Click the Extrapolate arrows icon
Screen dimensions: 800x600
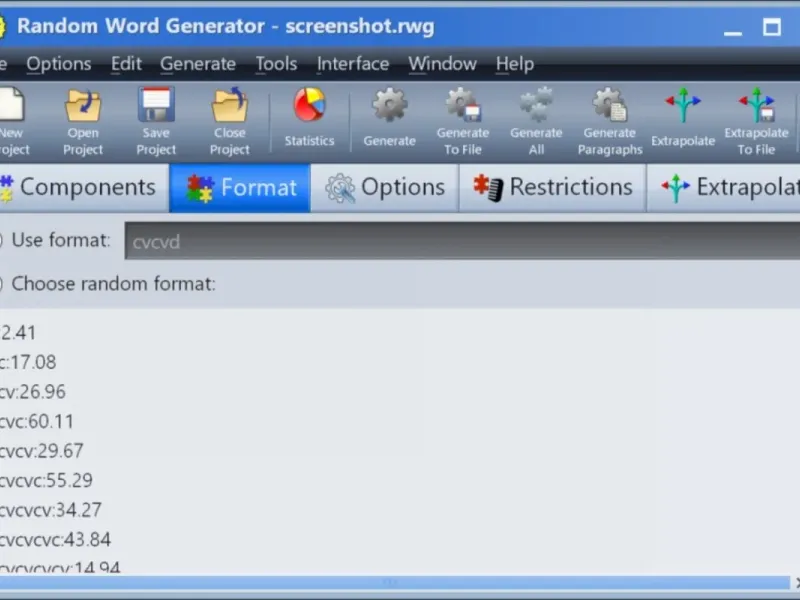683,105
